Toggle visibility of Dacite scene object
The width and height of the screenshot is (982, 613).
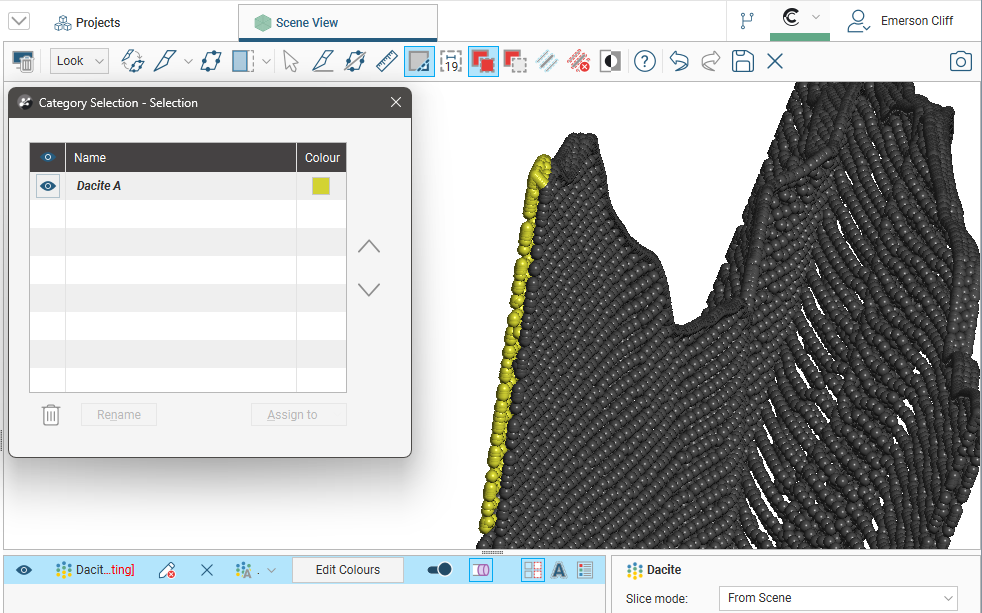click(x=24, y=570)
